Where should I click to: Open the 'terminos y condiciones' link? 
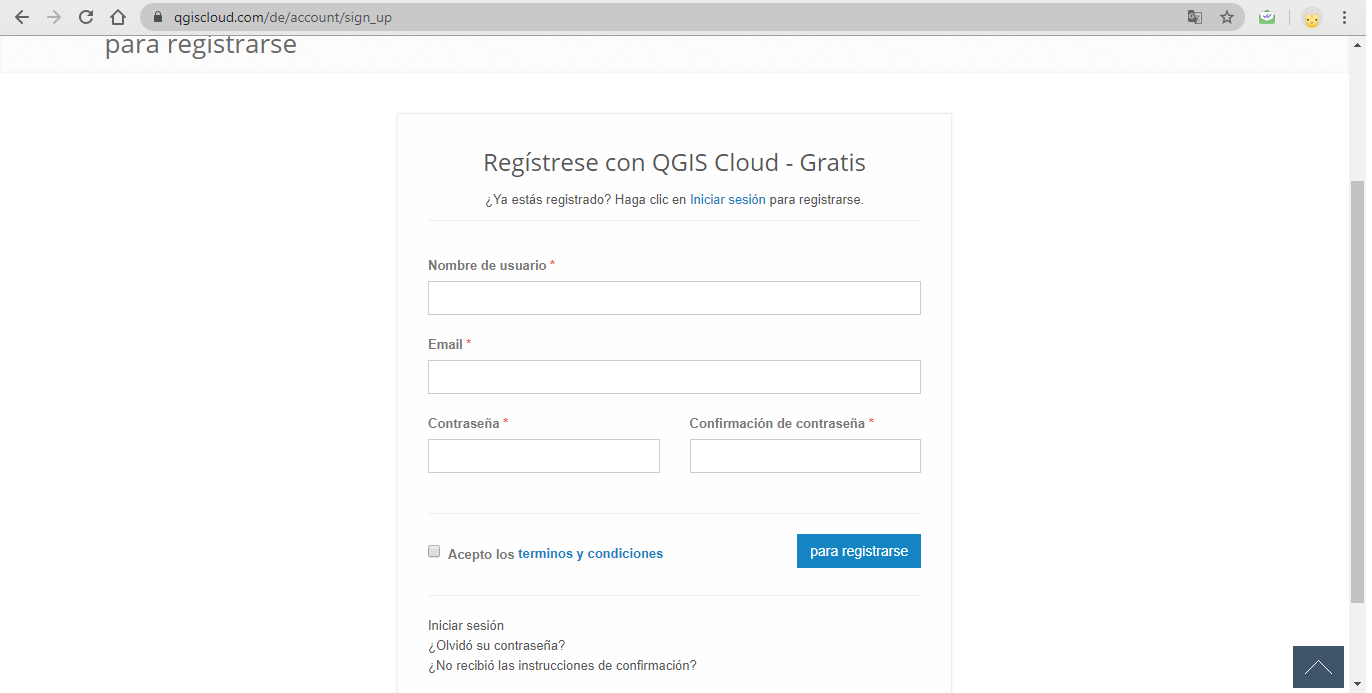[590, 553]
